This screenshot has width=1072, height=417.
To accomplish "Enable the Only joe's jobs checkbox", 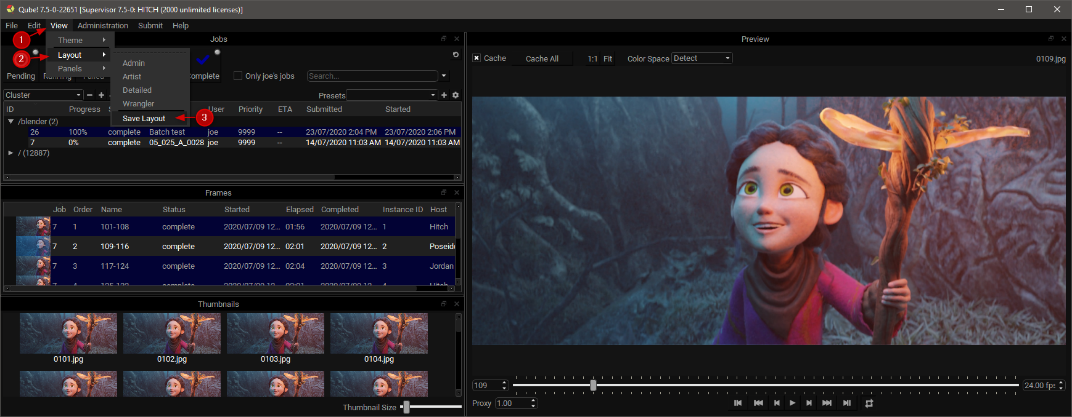I will coord(238,76).
